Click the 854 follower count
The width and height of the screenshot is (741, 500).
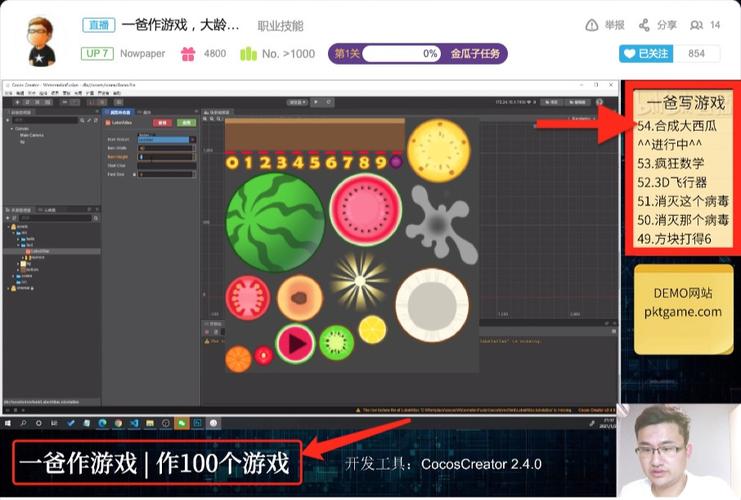[697, 54]
